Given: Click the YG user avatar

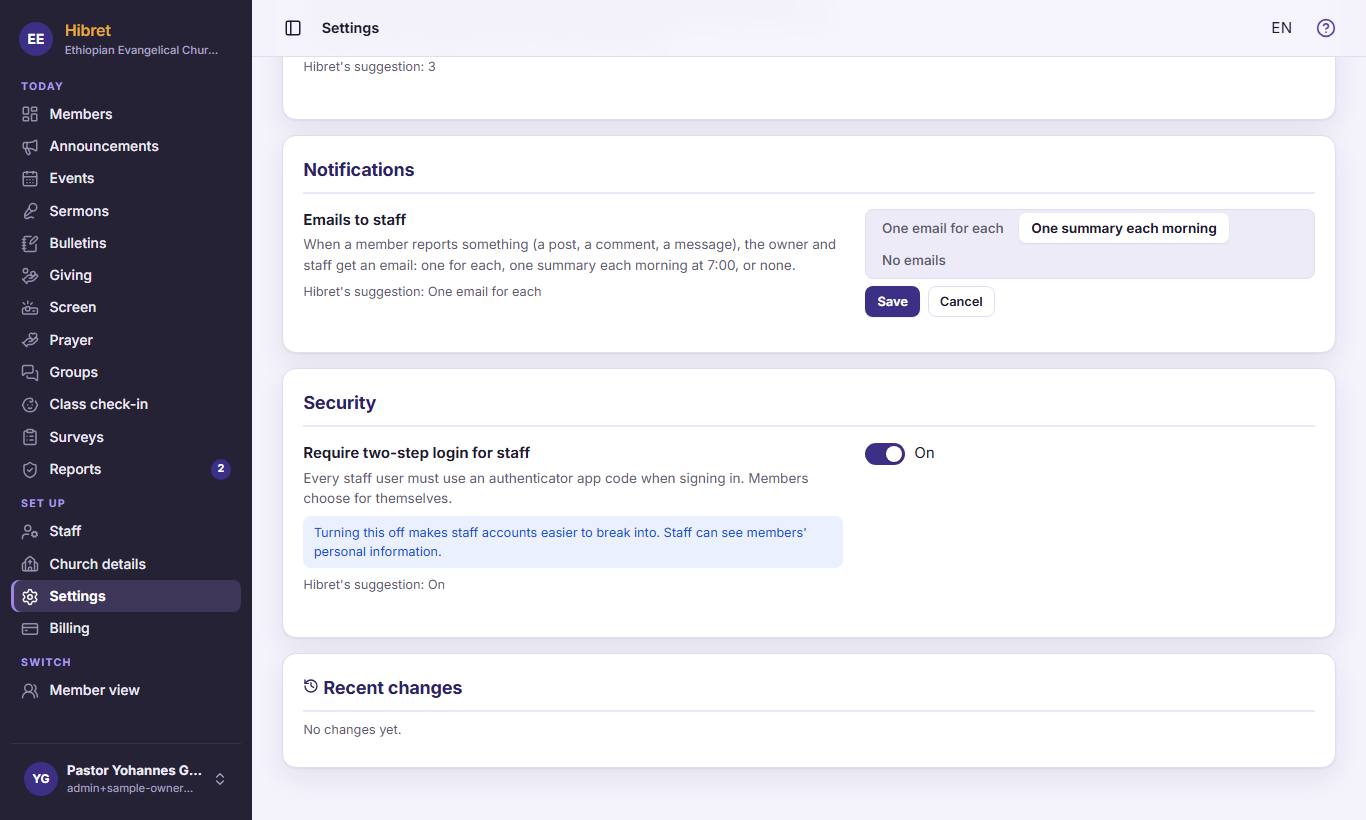Looking at the screenshot, I should pos(41,779).
